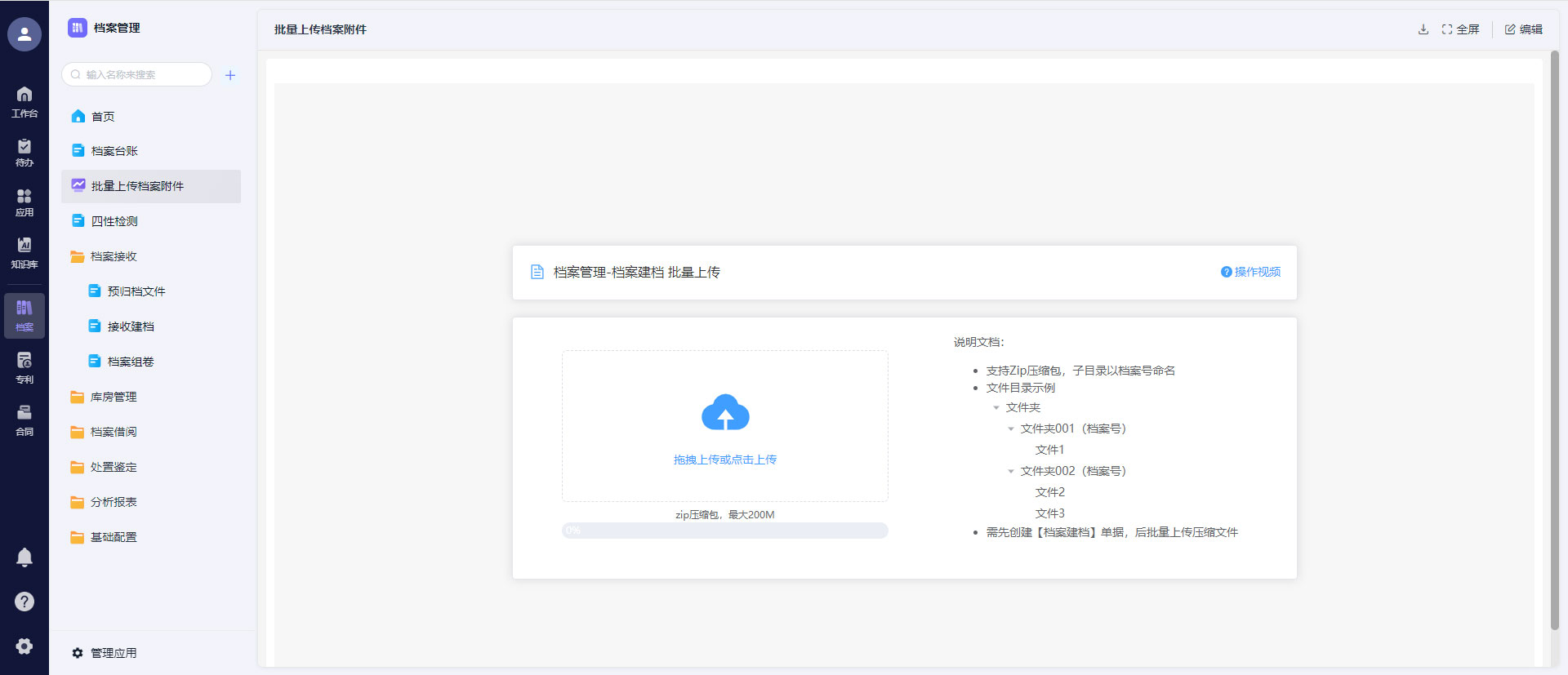Expand the 档案借阅 folder
This screenshot has width=1568, height=675.
click(114, 432)
